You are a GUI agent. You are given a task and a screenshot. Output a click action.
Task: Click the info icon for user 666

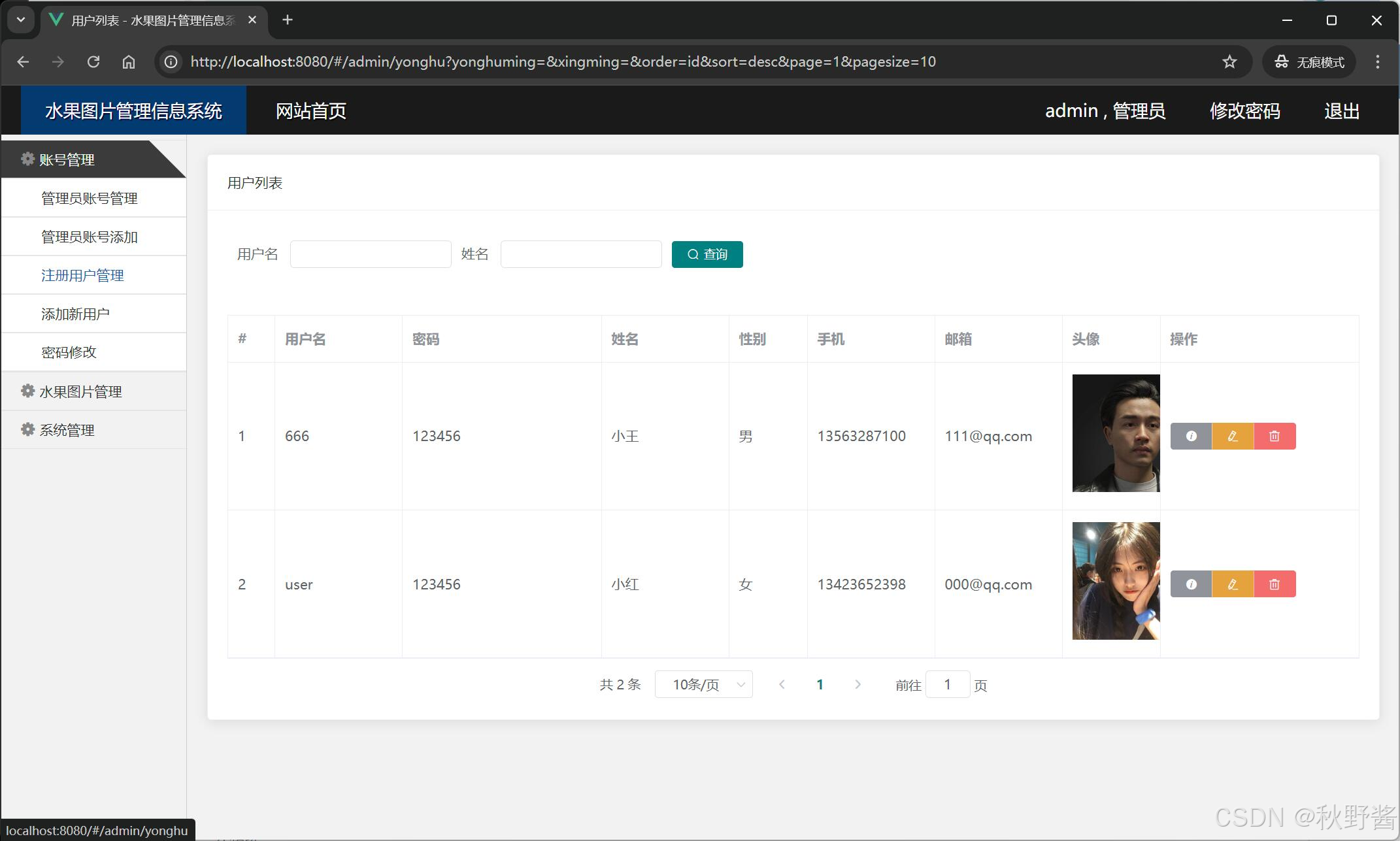1191,436
